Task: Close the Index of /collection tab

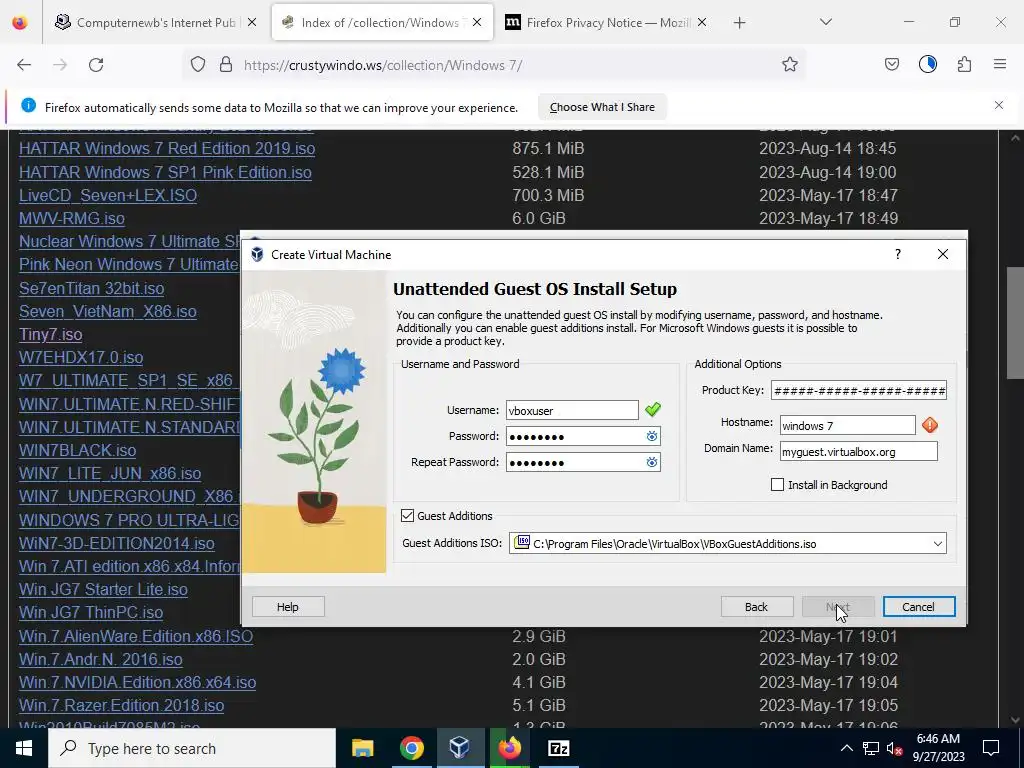Action: click(477, 22)
